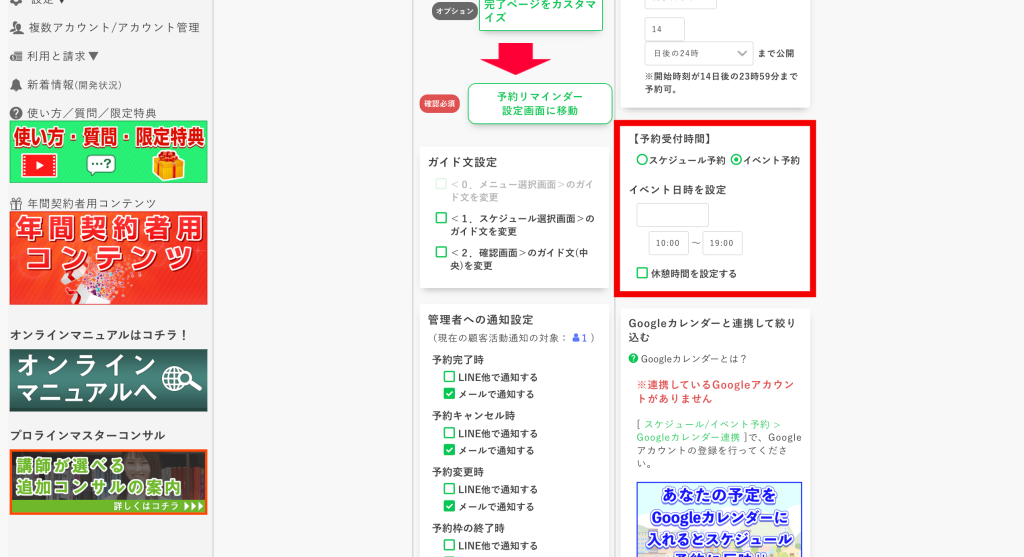Open the スケジュール/イベント予約 > Googleカレンダー連携 link
Viewport: 1024px width, 557px height.
pos(708,431)
